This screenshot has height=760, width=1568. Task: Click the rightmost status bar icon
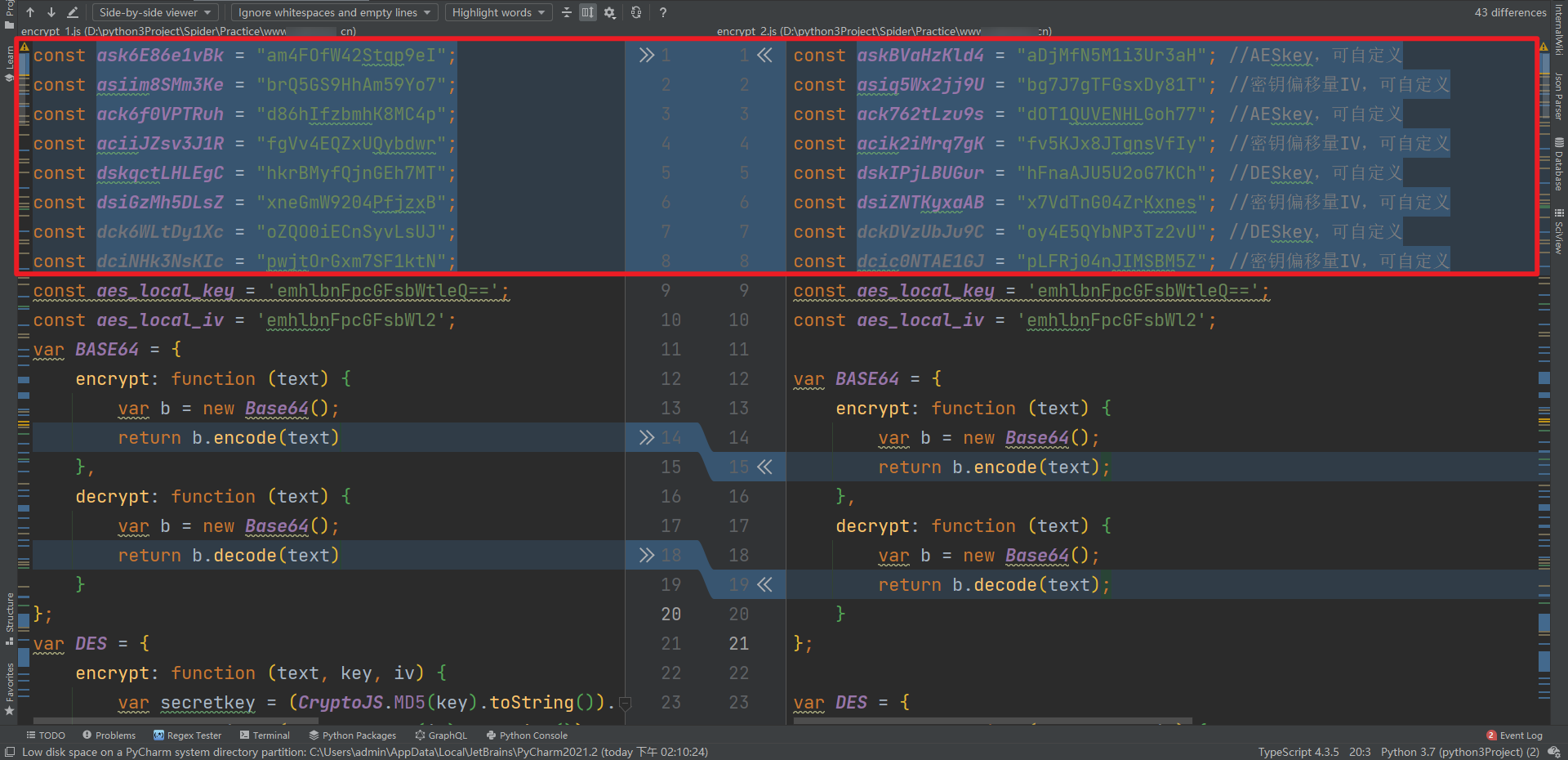[1554, 752]
